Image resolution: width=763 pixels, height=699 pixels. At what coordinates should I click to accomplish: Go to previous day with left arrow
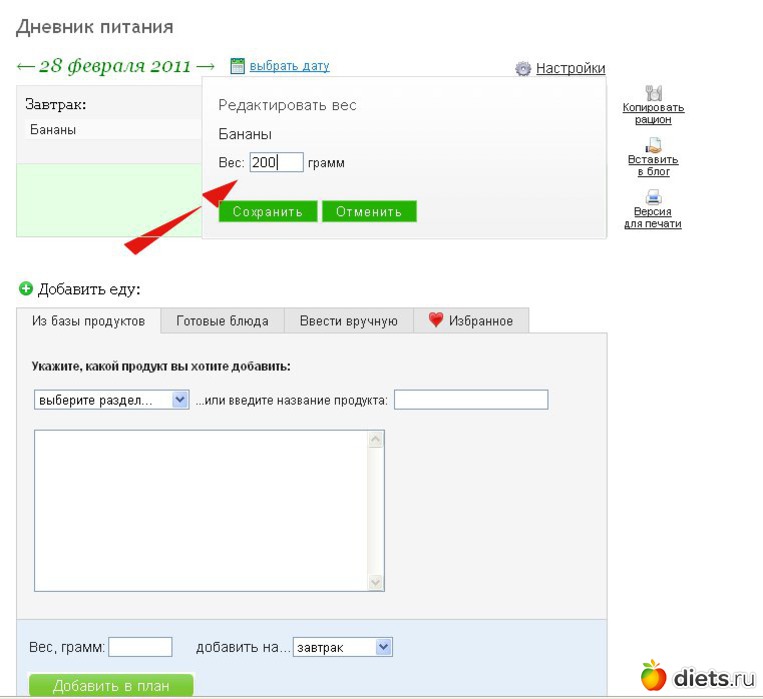coord(25,67)
